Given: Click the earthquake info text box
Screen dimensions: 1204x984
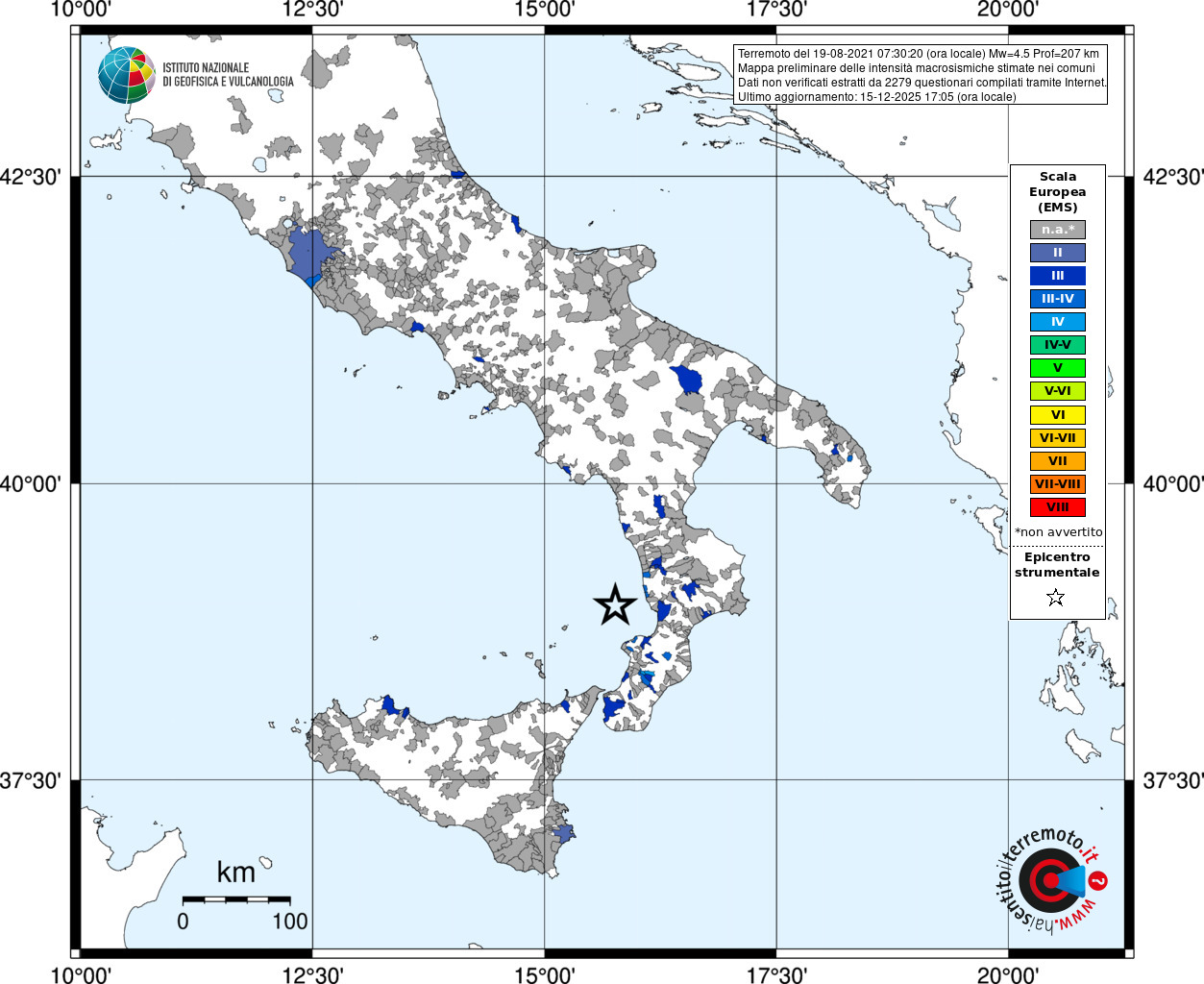Looking at the screenshot, I should pos(921,74).
